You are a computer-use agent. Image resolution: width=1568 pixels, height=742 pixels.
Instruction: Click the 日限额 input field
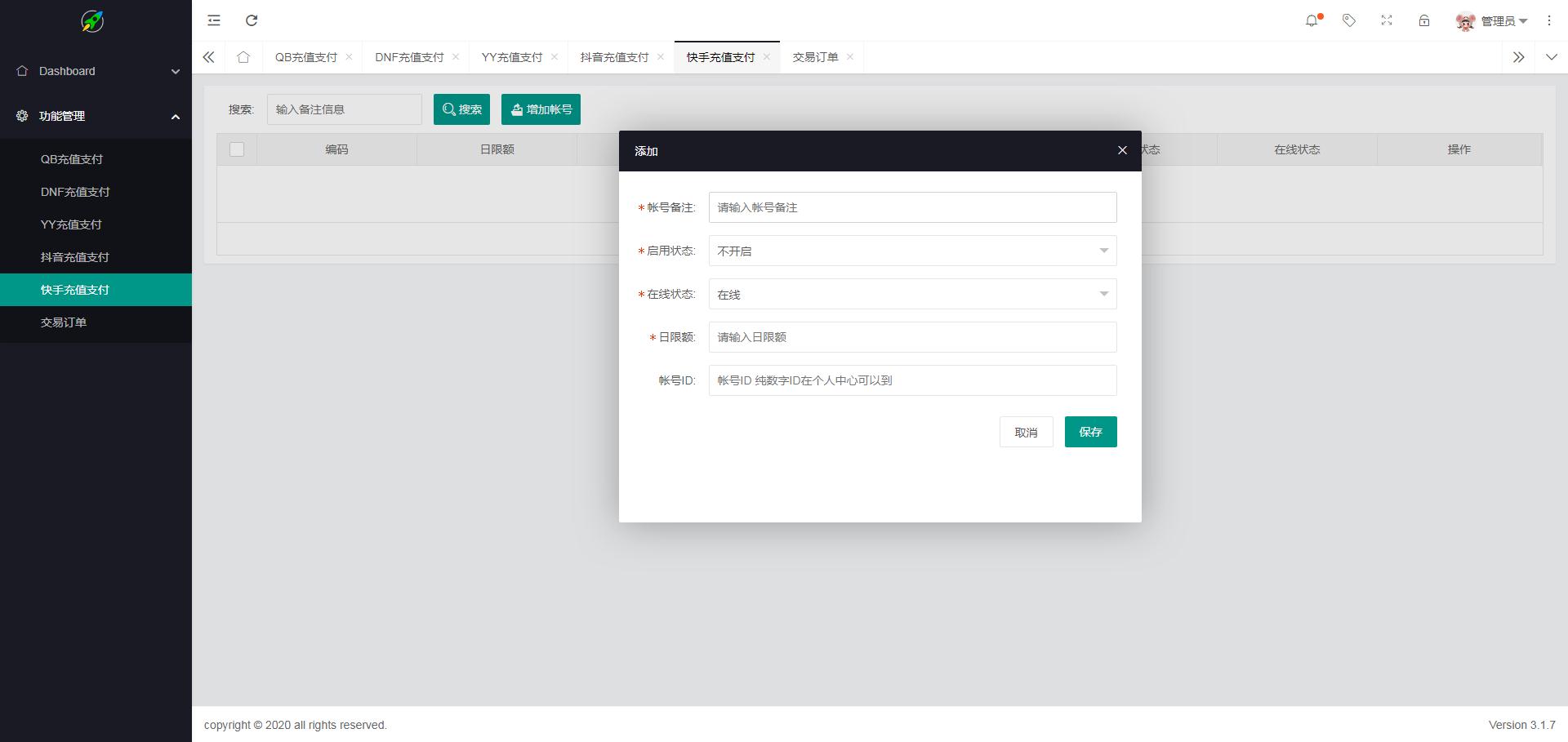point(912,336)
